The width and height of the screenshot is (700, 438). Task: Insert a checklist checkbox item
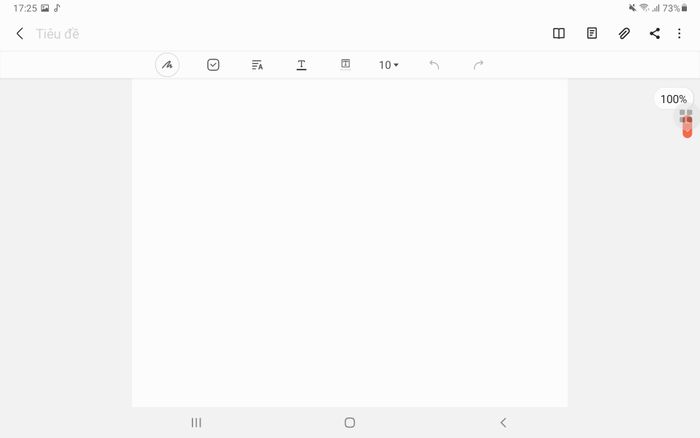click(213, 65)
